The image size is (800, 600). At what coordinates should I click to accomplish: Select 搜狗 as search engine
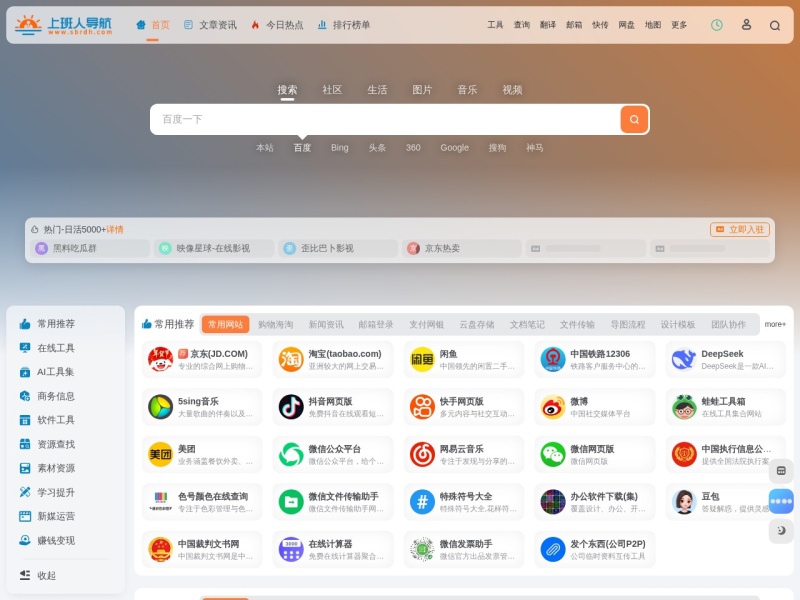(x=497, y=148)
